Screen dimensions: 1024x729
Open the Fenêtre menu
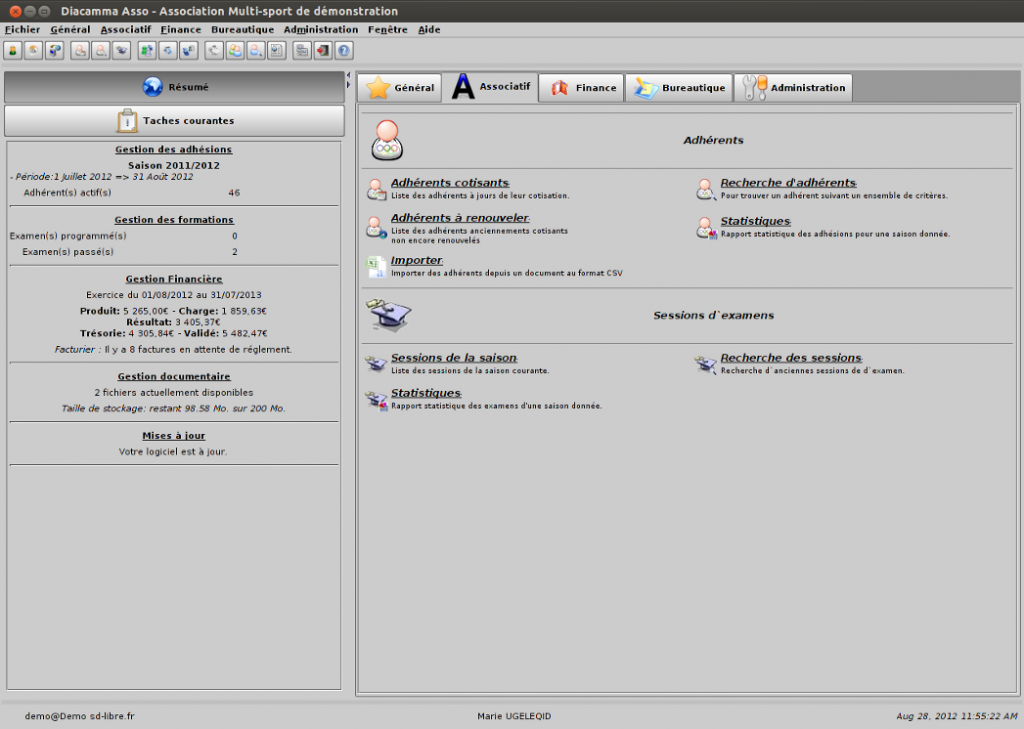coord(387,29)
